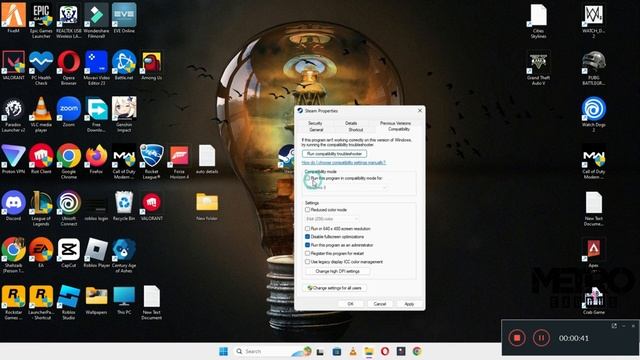Select the Grand Theft Auto V icon
640x360 pixels.
(x=538, y=68)
